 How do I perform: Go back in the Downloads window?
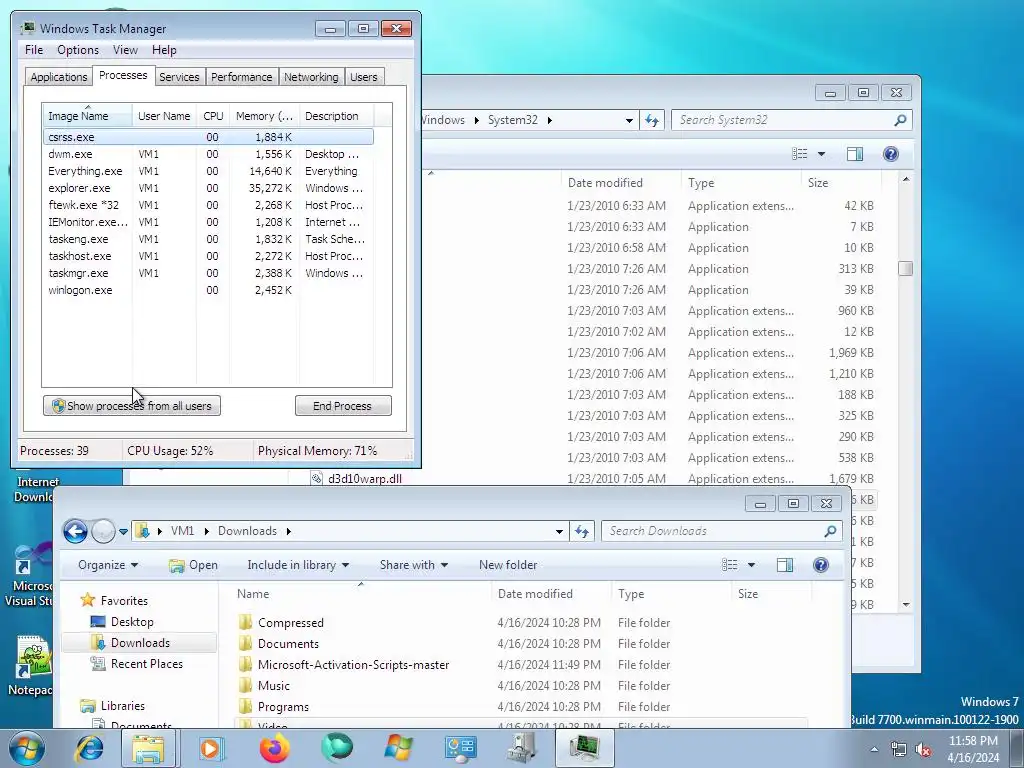pos(75,531)
